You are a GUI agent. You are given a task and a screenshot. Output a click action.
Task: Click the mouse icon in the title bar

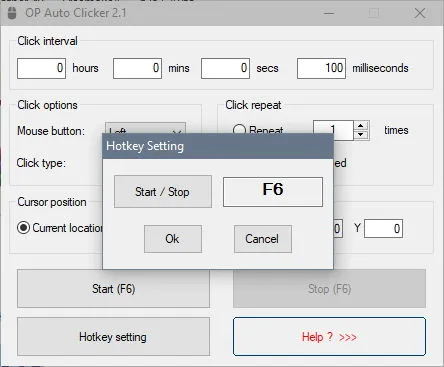(12, 13)
